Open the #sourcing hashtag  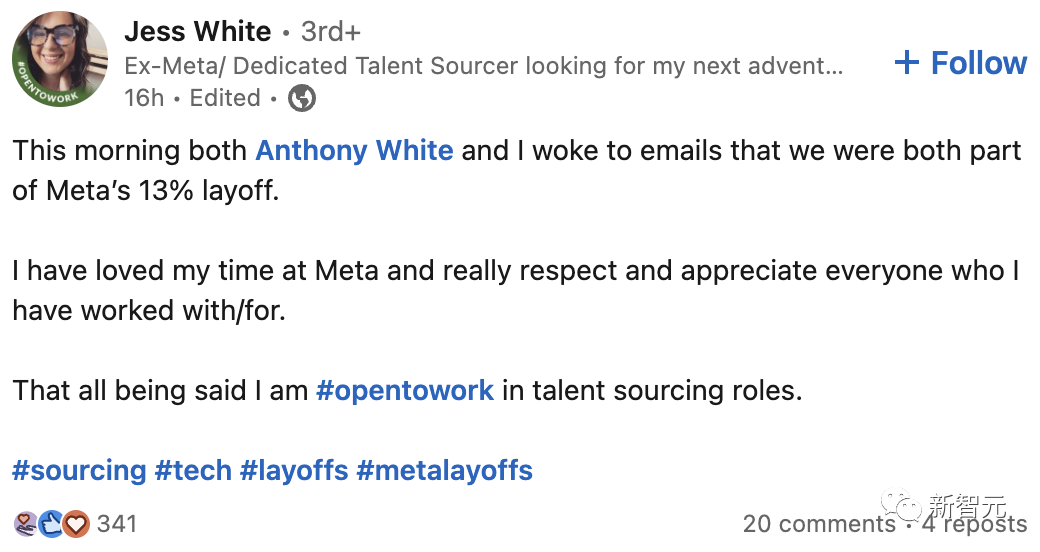coord(79,470)
